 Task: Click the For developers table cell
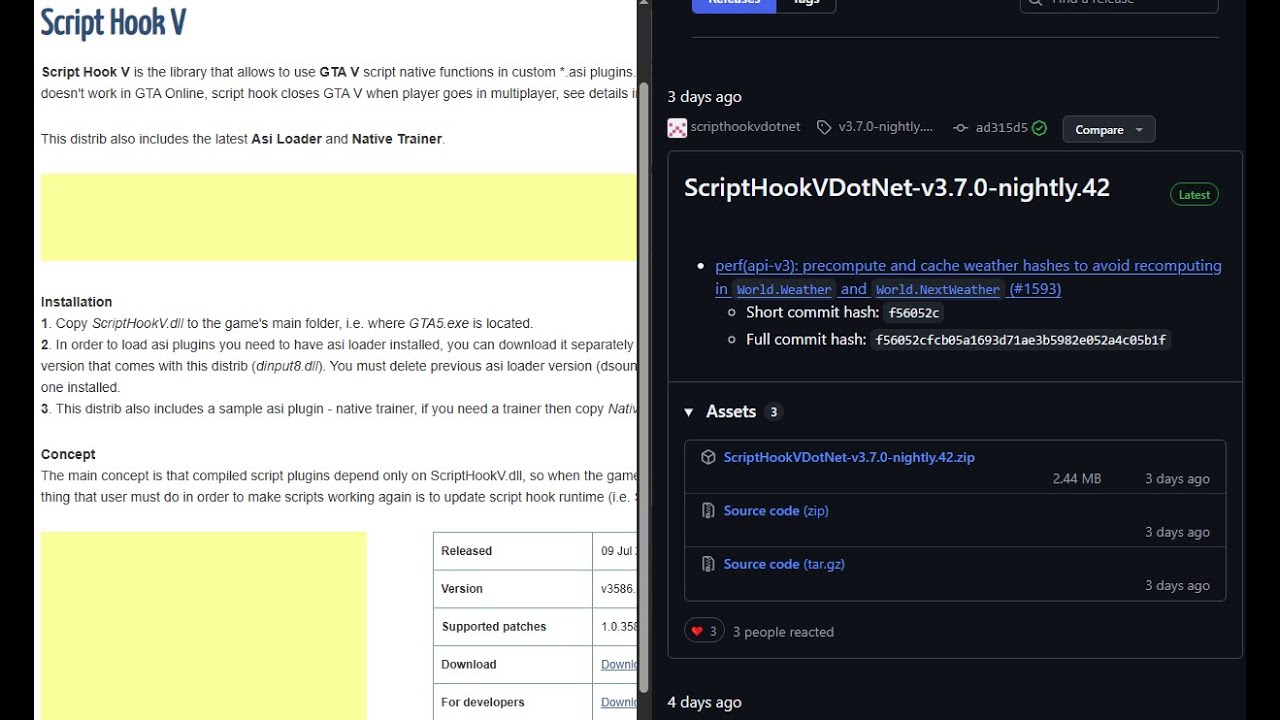513,702
